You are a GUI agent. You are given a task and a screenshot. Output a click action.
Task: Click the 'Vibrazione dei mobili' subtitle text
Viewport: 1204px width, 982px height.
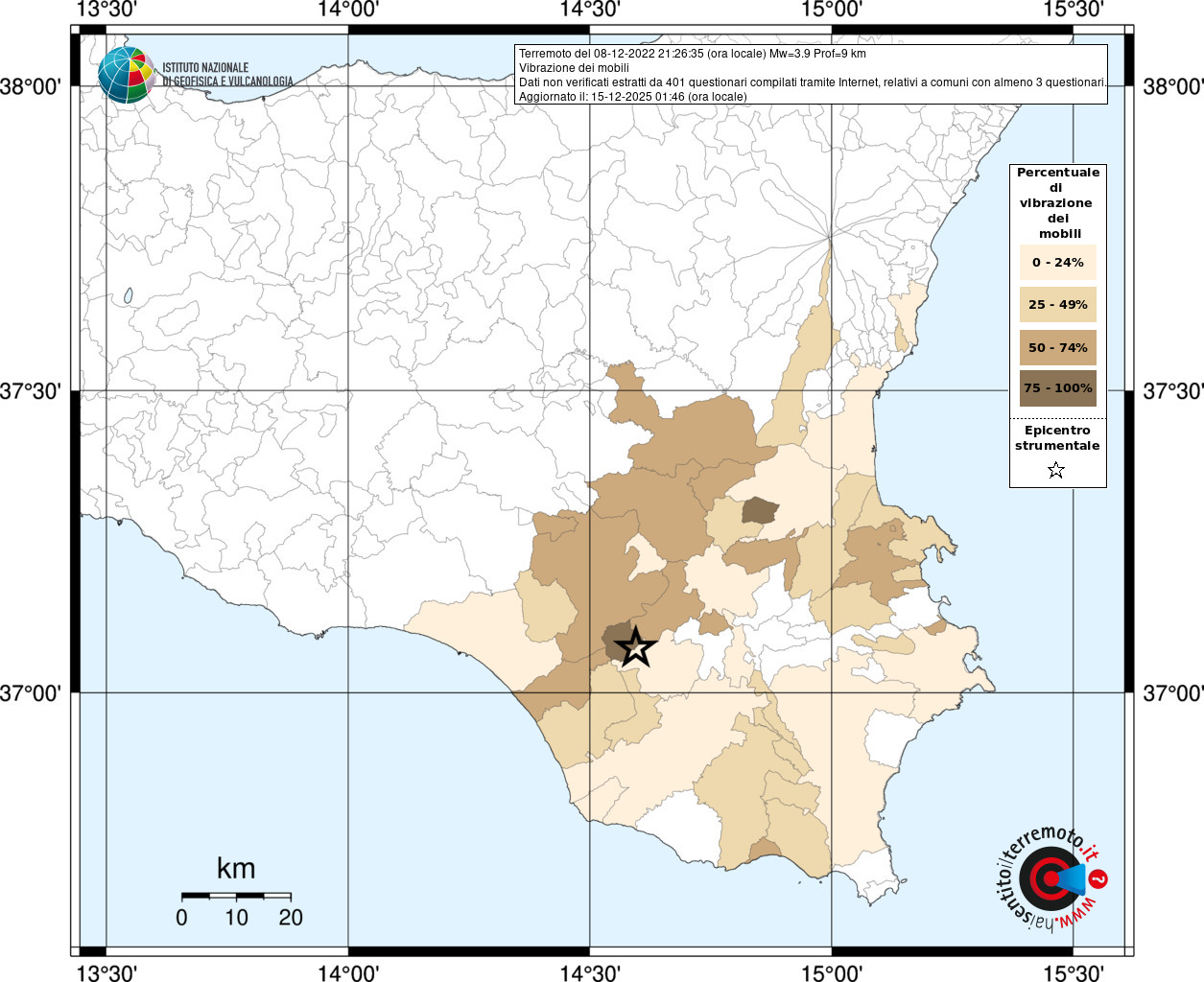tap(574, 68)
